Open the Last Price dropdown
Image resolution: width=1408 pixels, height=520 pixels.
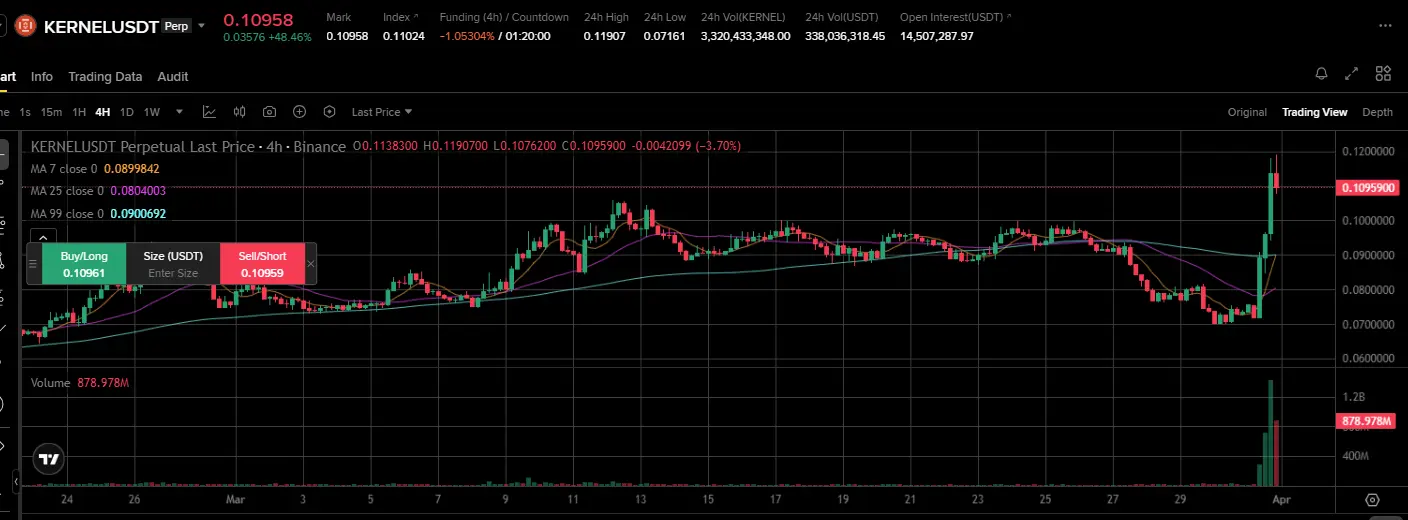pos(381,112)
